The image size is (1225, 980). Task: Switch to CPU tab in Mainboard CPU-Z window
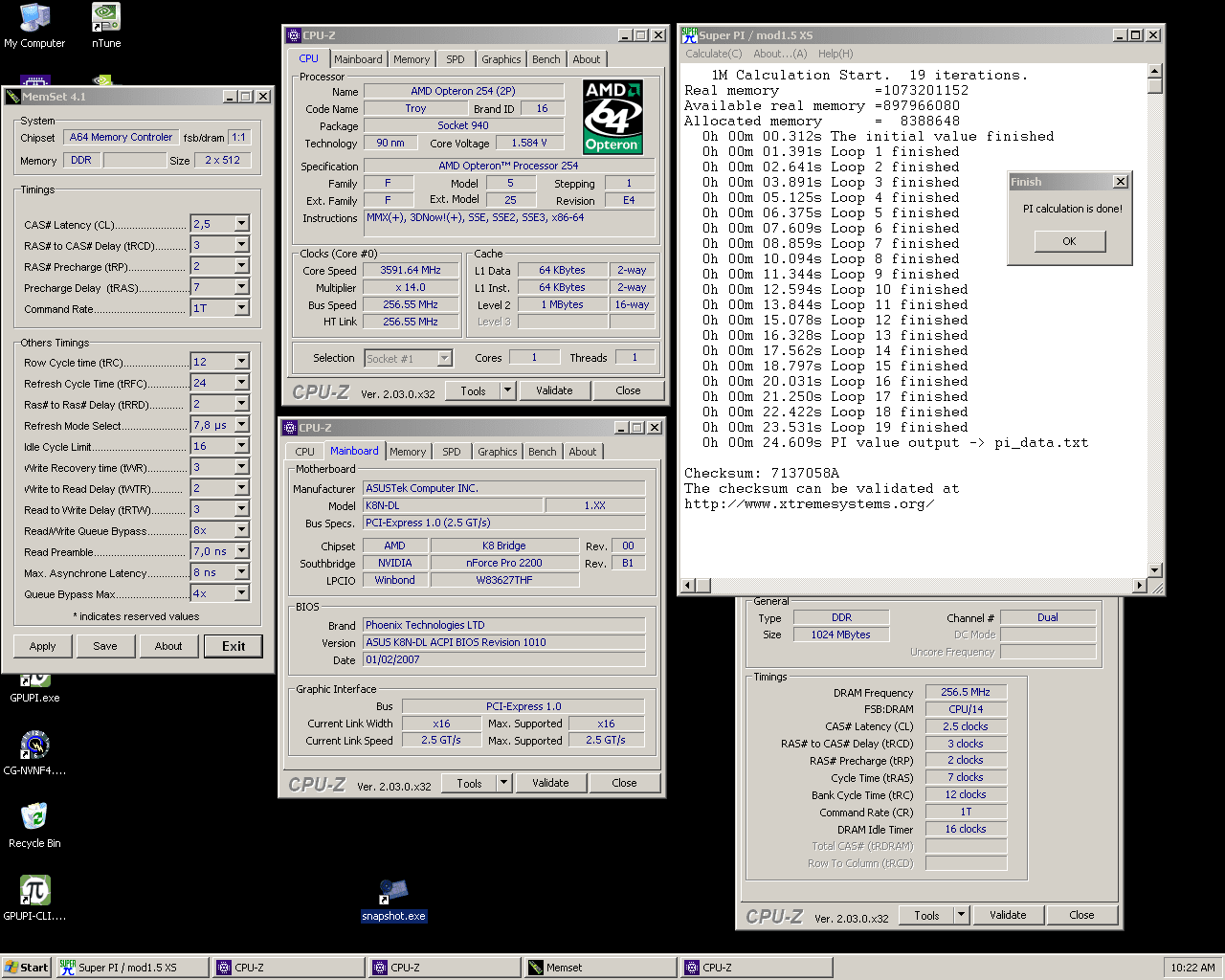(x=304, y=452)
